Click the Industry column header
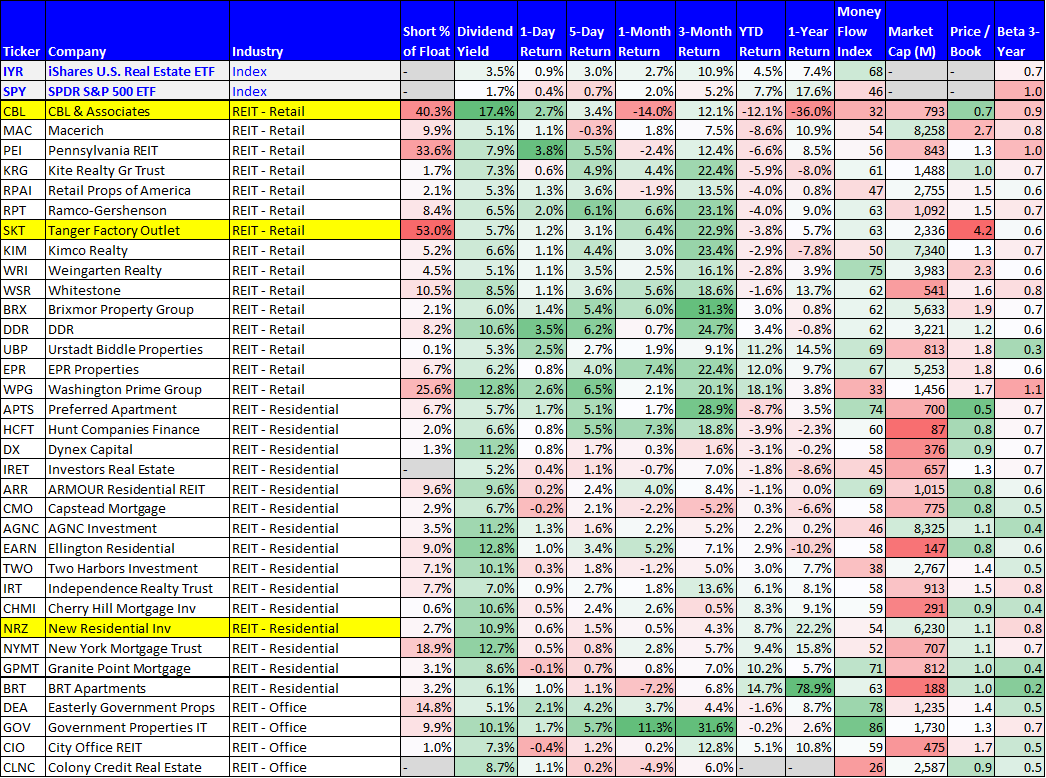The height and width of the screenshot is (778, 1046). click(x=315, y=31)
